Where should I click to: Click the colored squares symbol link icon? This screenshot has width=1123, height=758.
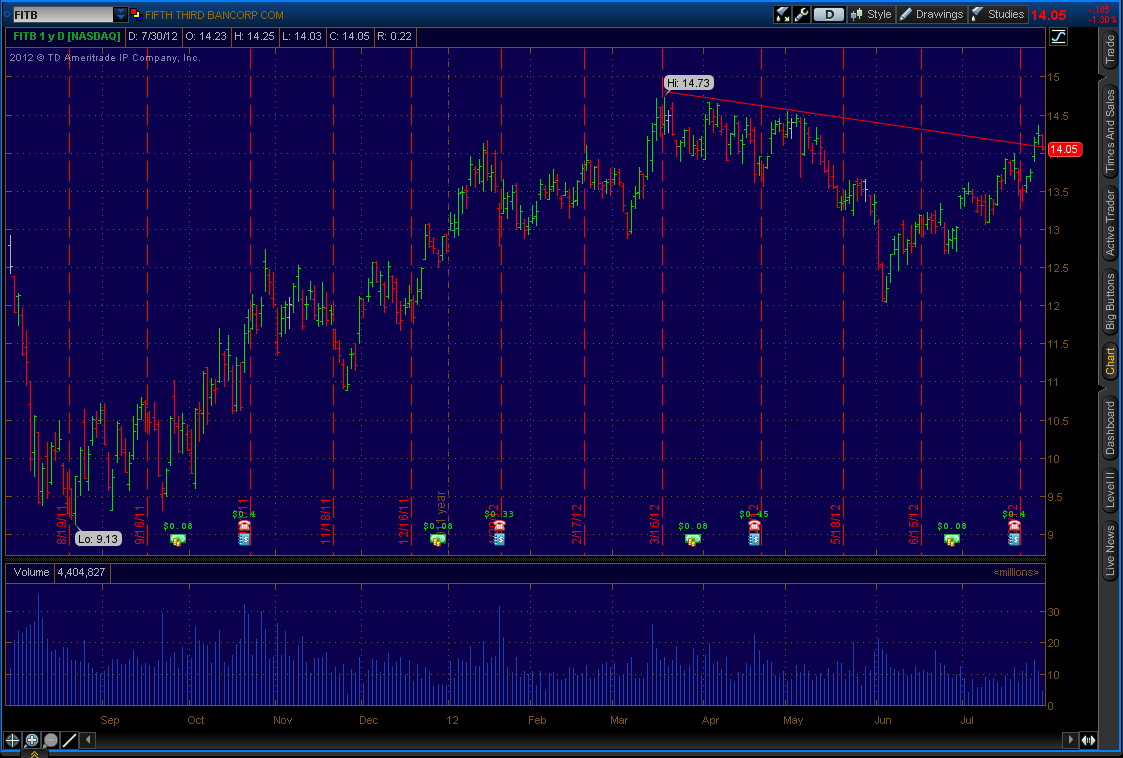(136, 14)
